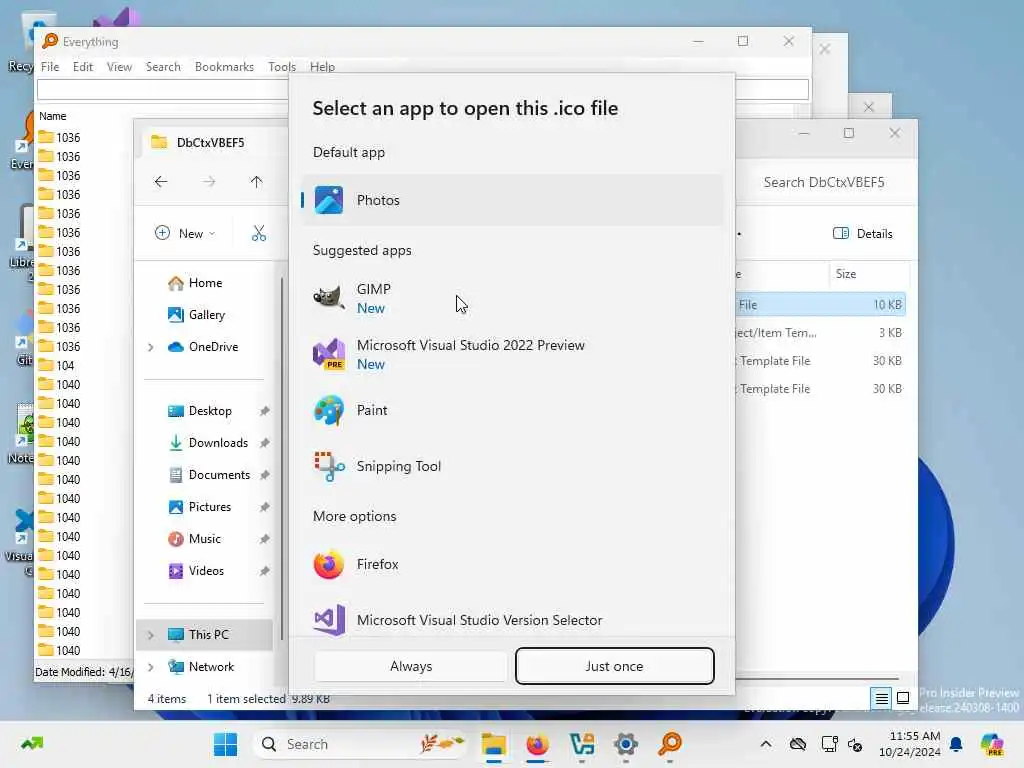Toggle the Details pane in Explorer

point(863,233)
